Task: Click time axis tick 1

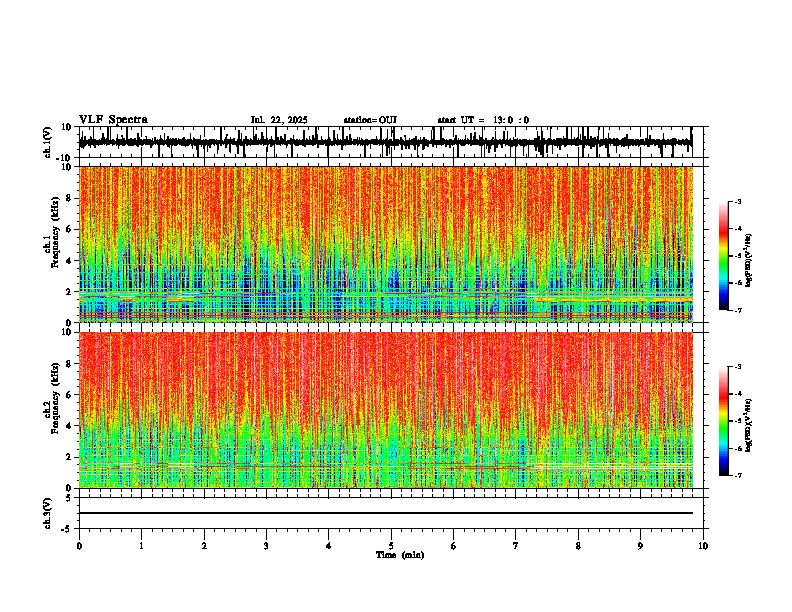Action: (141, 546)
